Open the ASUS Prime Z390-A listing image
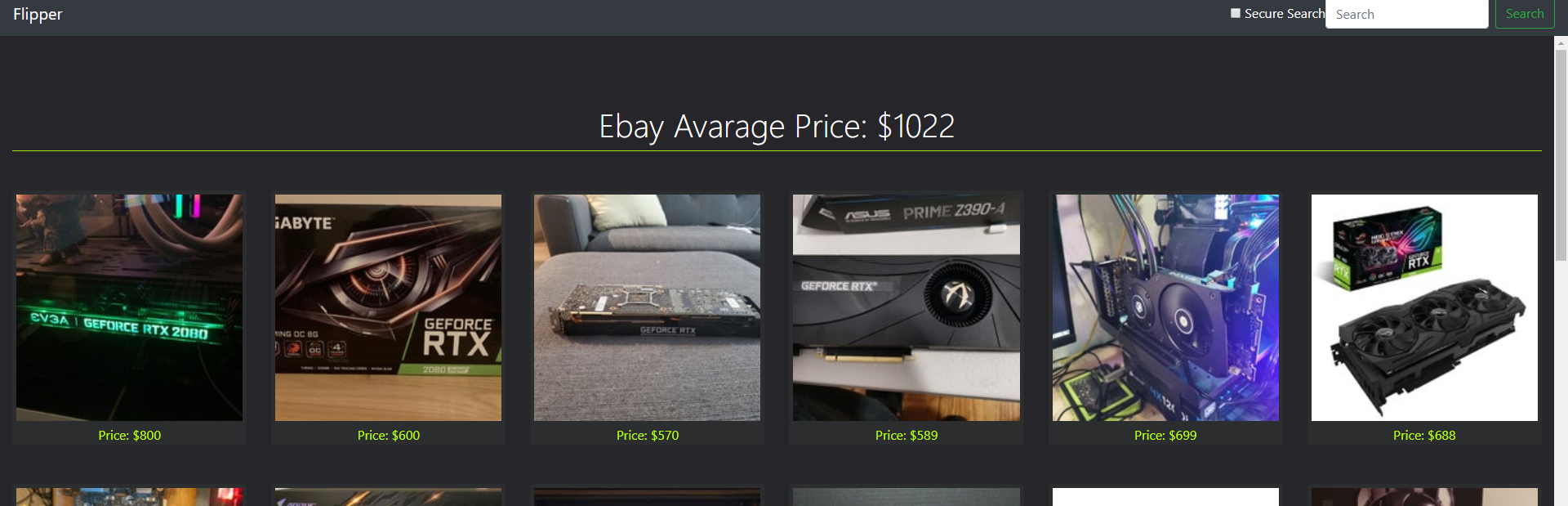Screen dimensions: 1568x506 [906, 307]
